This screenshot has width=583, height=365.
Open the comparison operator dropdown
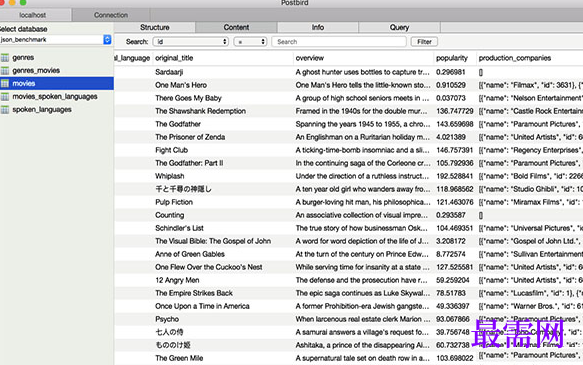[250, 42]
